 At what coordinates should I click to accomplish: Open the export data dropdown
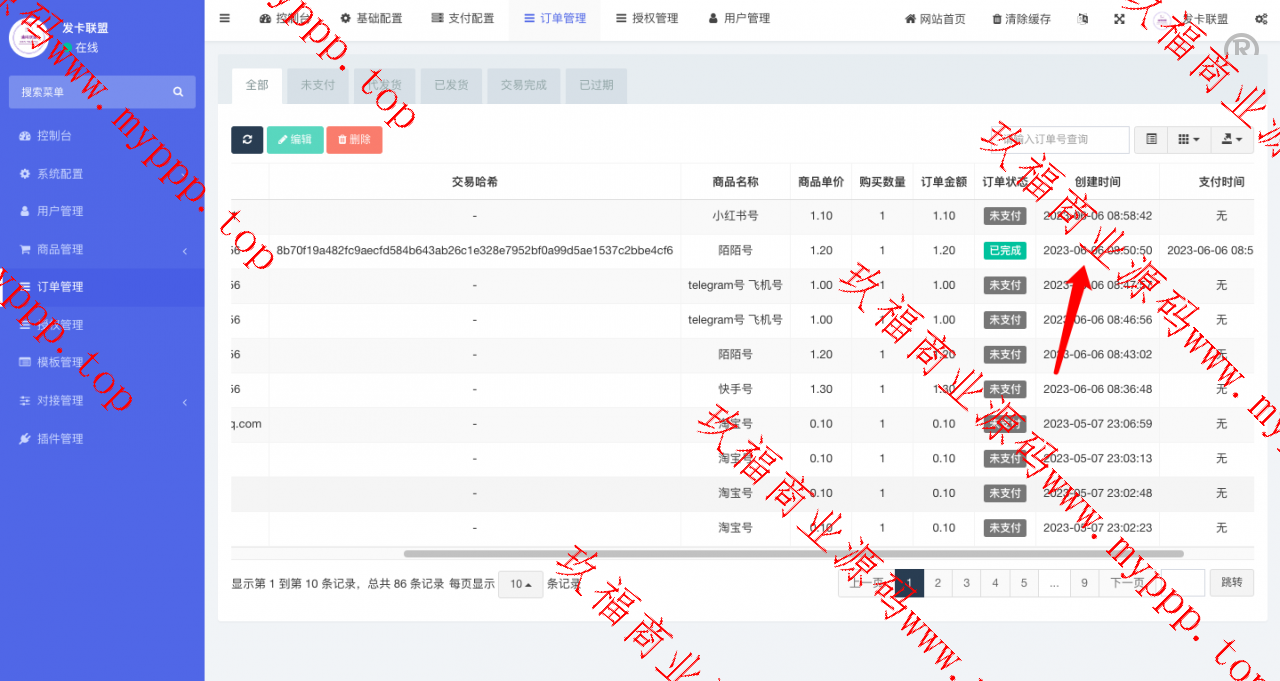(1231, 140)
